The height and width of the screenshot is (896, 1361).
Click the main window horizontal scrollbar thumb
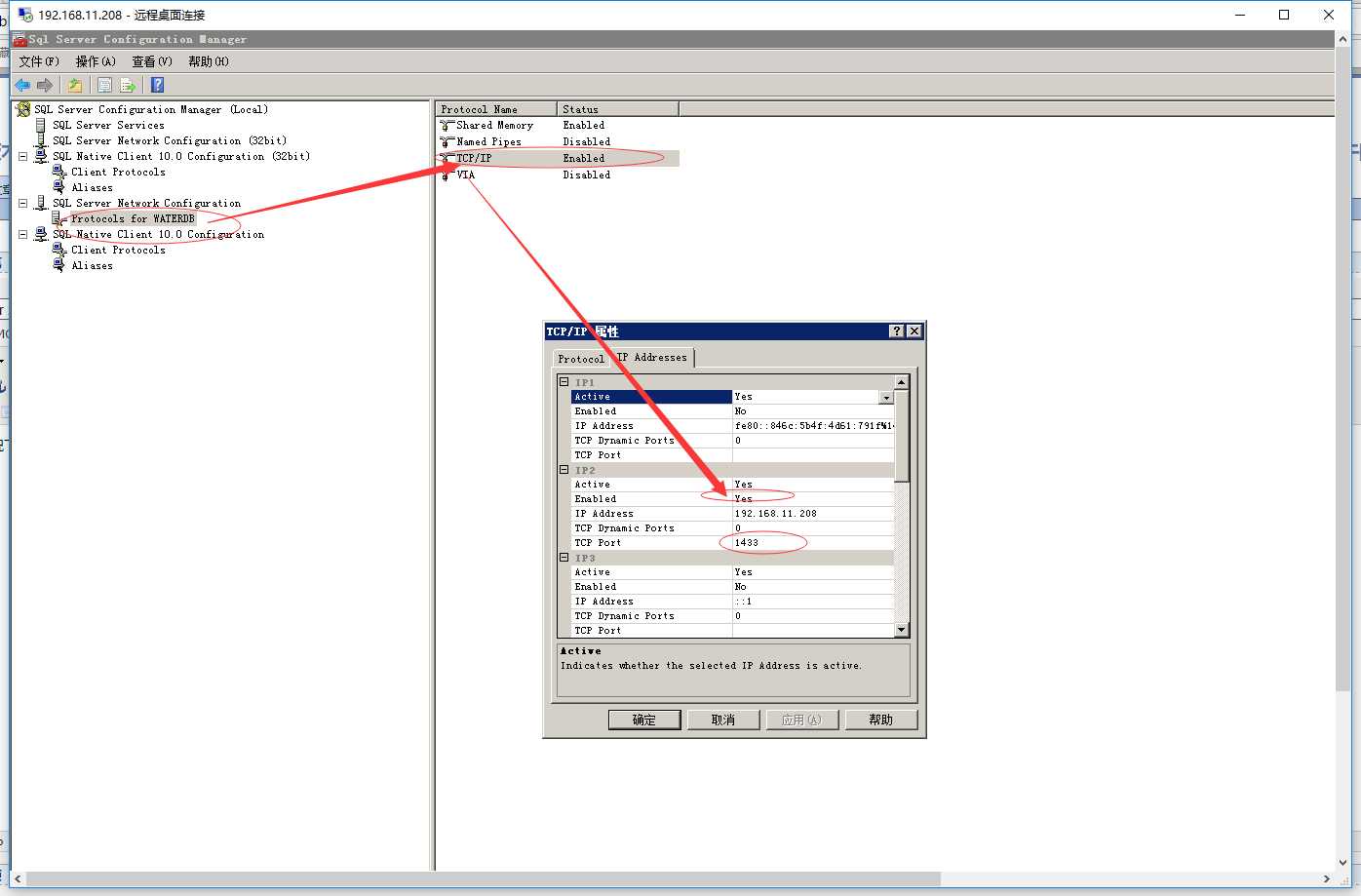tap(483, 879)
